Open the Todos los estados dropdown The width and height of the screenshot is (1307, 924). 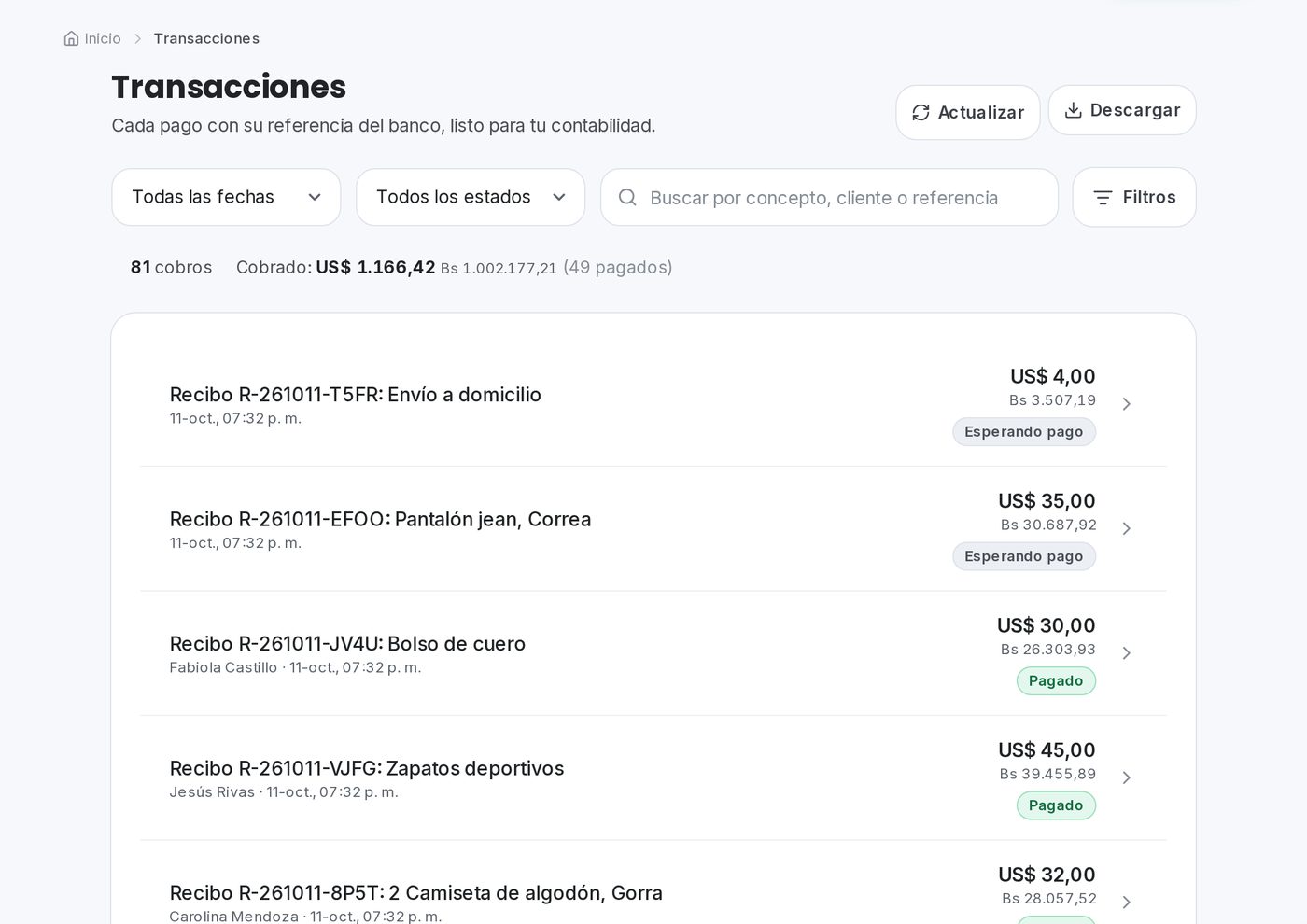click(471, 197)
